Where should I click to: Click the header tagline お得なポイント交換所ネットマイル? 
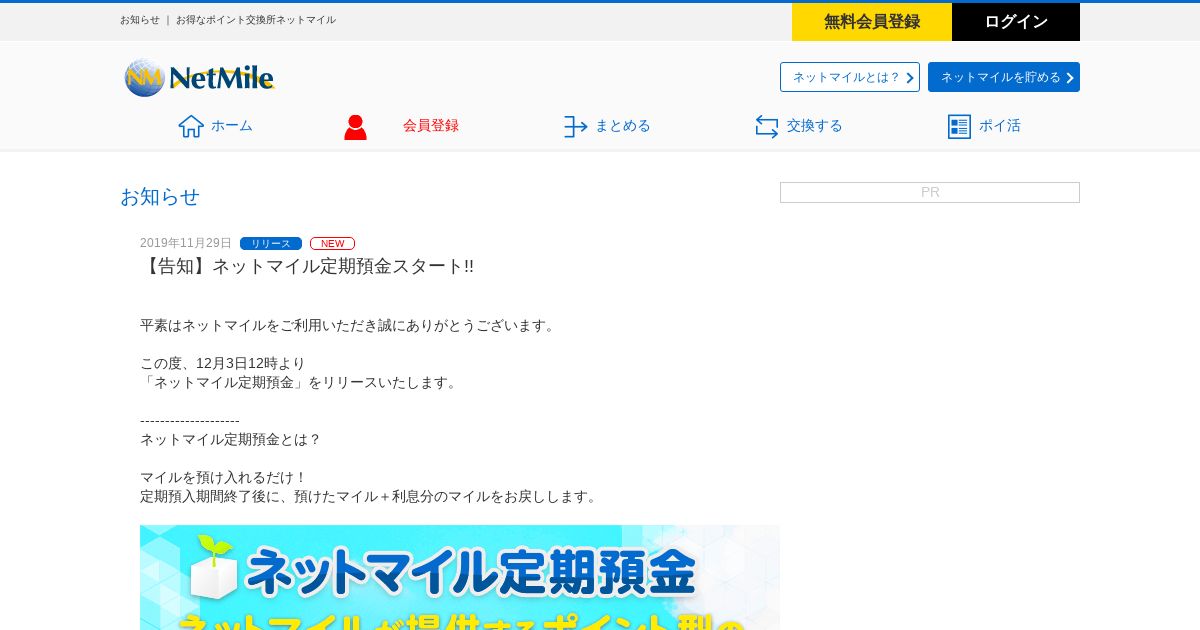(x=256, y=20)
